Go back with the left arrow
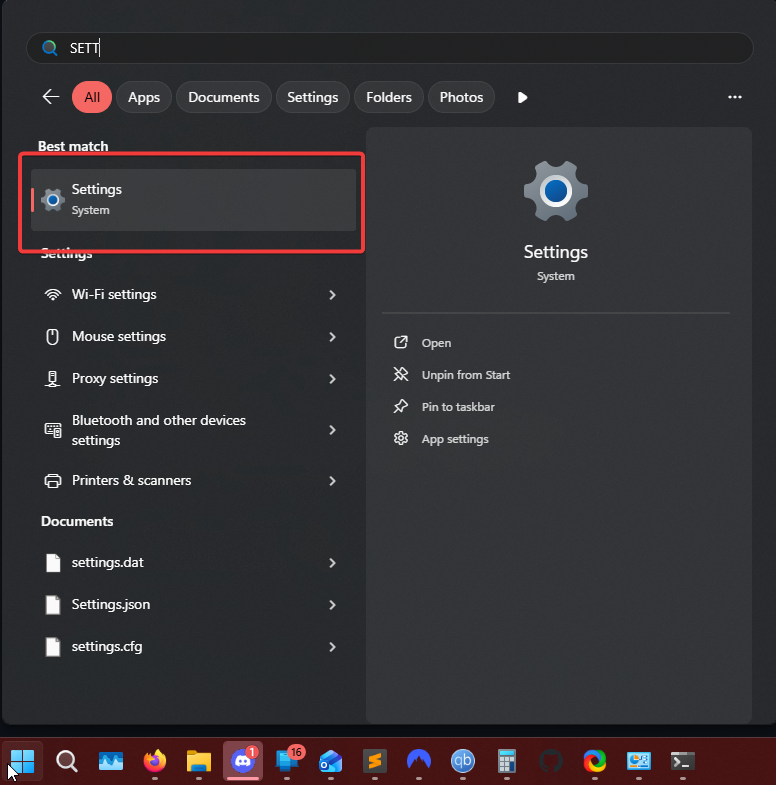 [x=51, y=97]
